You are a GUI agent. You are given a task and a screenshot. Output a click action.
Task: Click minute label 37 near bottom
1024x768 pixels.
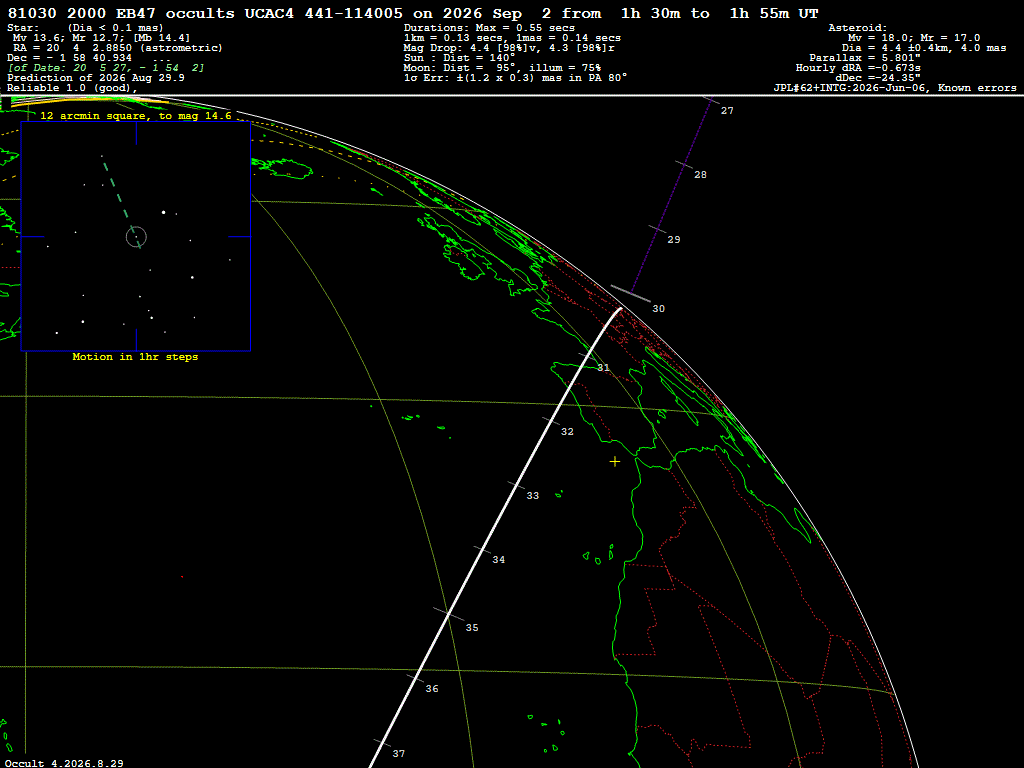pos(398,754)
